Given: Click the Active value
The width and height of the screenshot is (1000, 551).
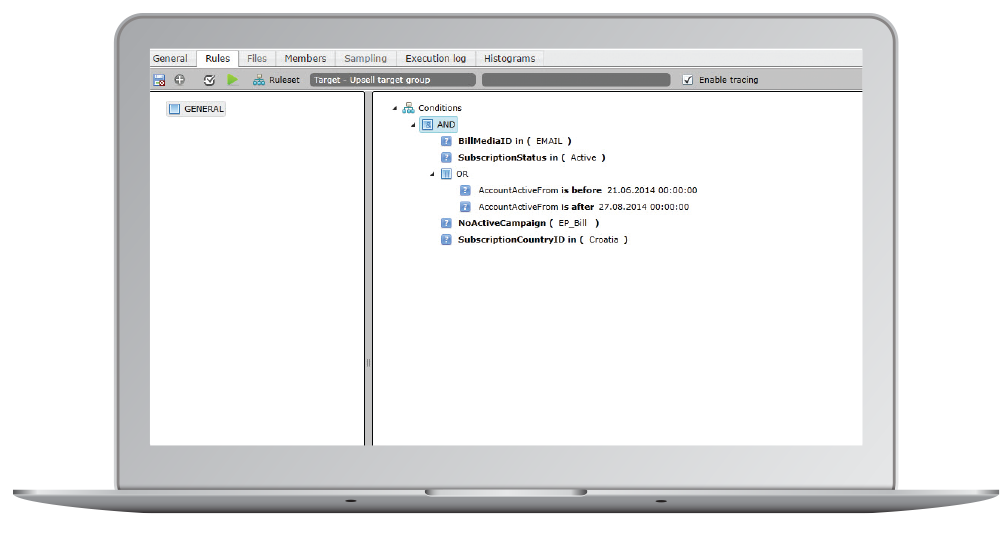Looking at the screenshot, I should click(x=584, y=158).
